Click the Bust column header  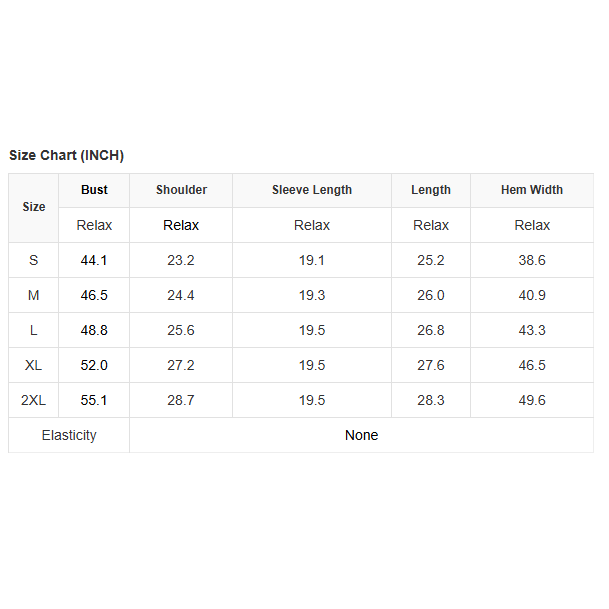[x=94, y=190]
